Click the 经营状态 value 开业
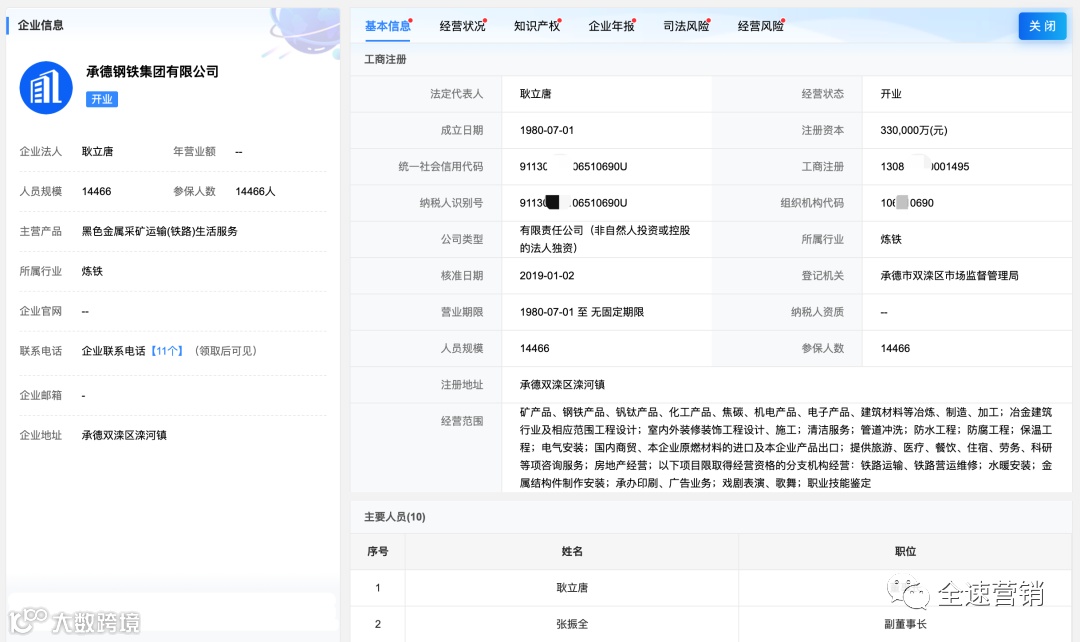 (891, 94)
